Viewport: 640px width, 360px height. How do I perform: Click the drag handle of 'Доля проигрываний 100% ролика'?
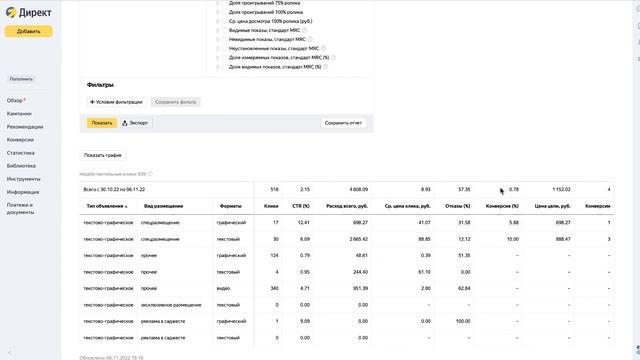click(x=218, y=12)
